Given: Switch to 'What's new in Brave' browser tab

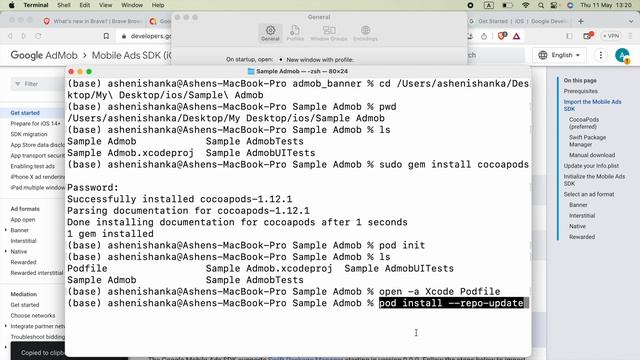Looking at the screenshot, I should (93, 21).
